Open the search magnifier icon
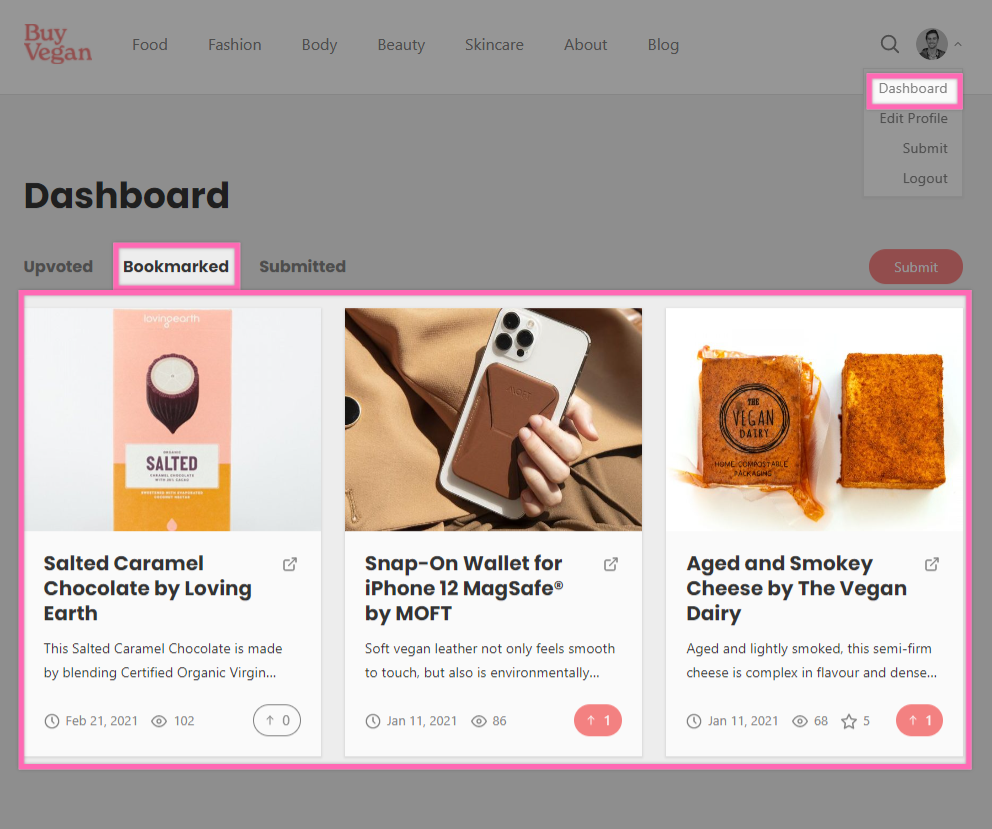Image resolution: width=992 pixels, height=829 pixels. (890, 44)
